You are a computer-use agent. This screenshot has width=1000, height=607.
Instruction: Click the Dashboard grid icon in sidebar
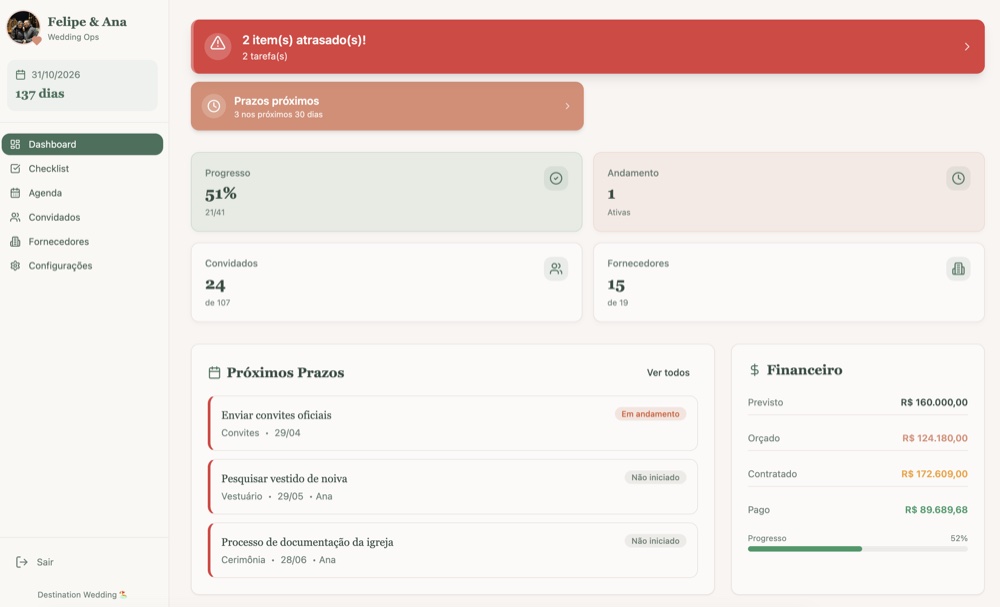15,145
